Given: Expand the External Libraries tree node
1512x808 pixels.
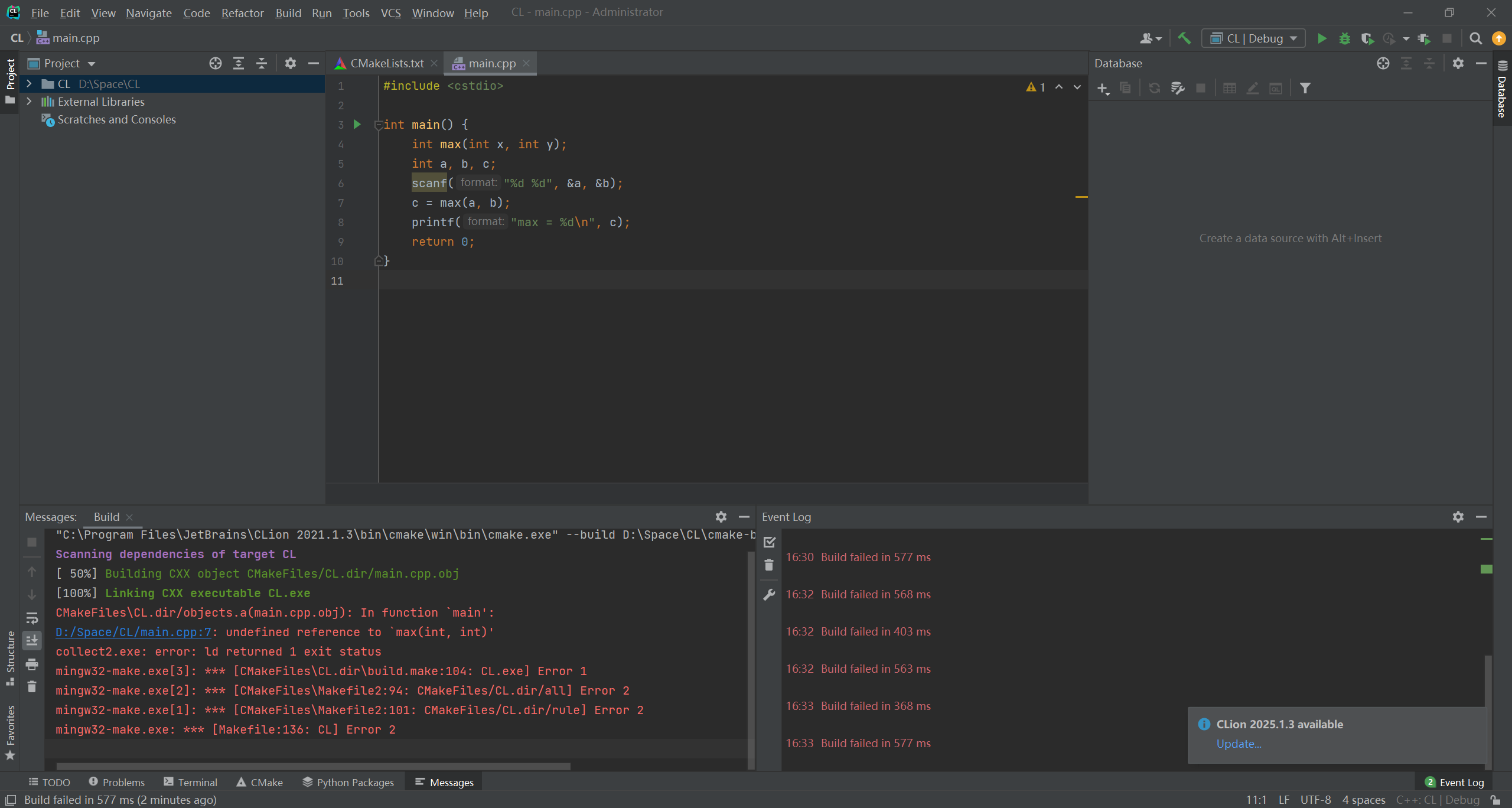Looking at the screenshot, I should (x=29, y=102).
